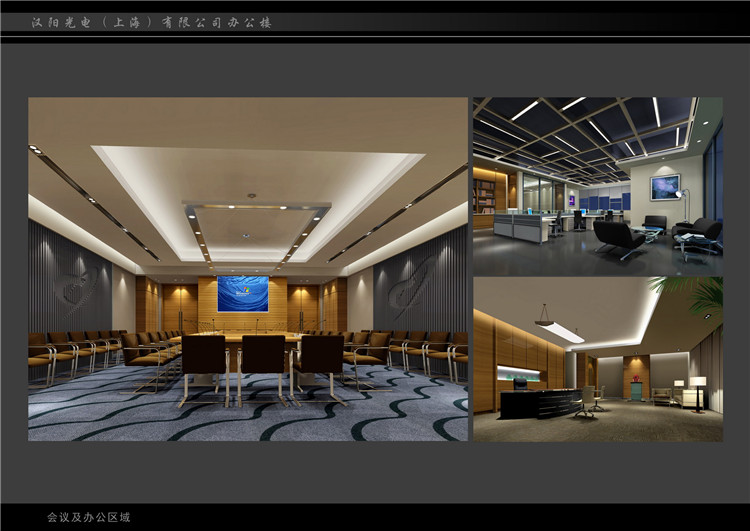Click the caption text 会议及办公区域
The height and width of the screenshot is (531, 750).
(x=88, y=517)
